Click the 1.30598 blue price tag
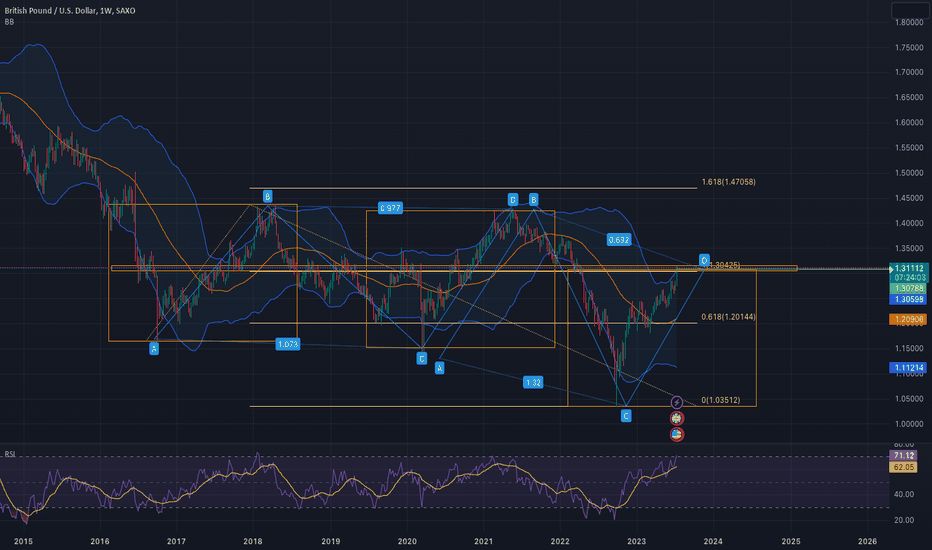The image size is (932, 550). 908,299
